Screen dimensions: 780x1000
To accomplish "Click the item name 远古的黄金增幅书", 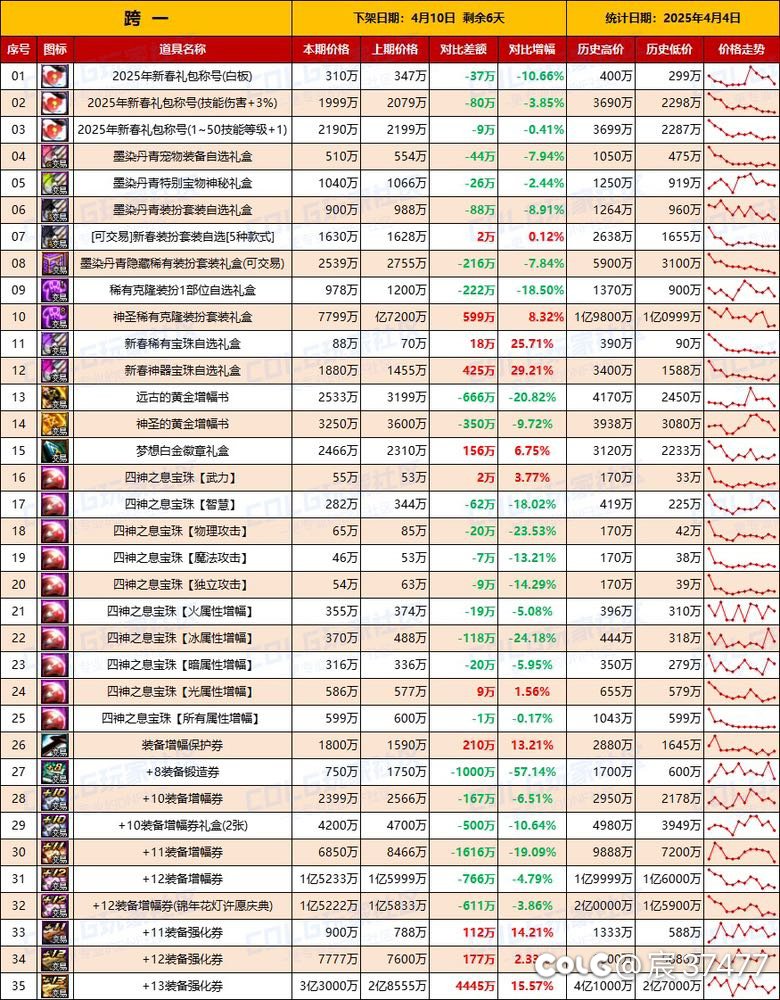I will click(x=182, y=397).
